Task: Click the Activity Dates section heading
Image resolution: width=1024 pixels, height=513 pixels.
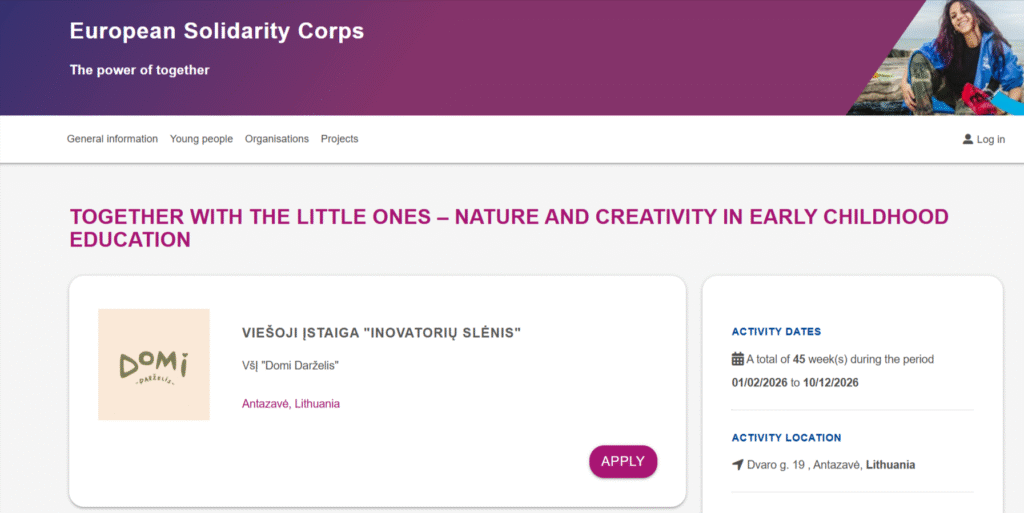Action: [x=776, y=332]
